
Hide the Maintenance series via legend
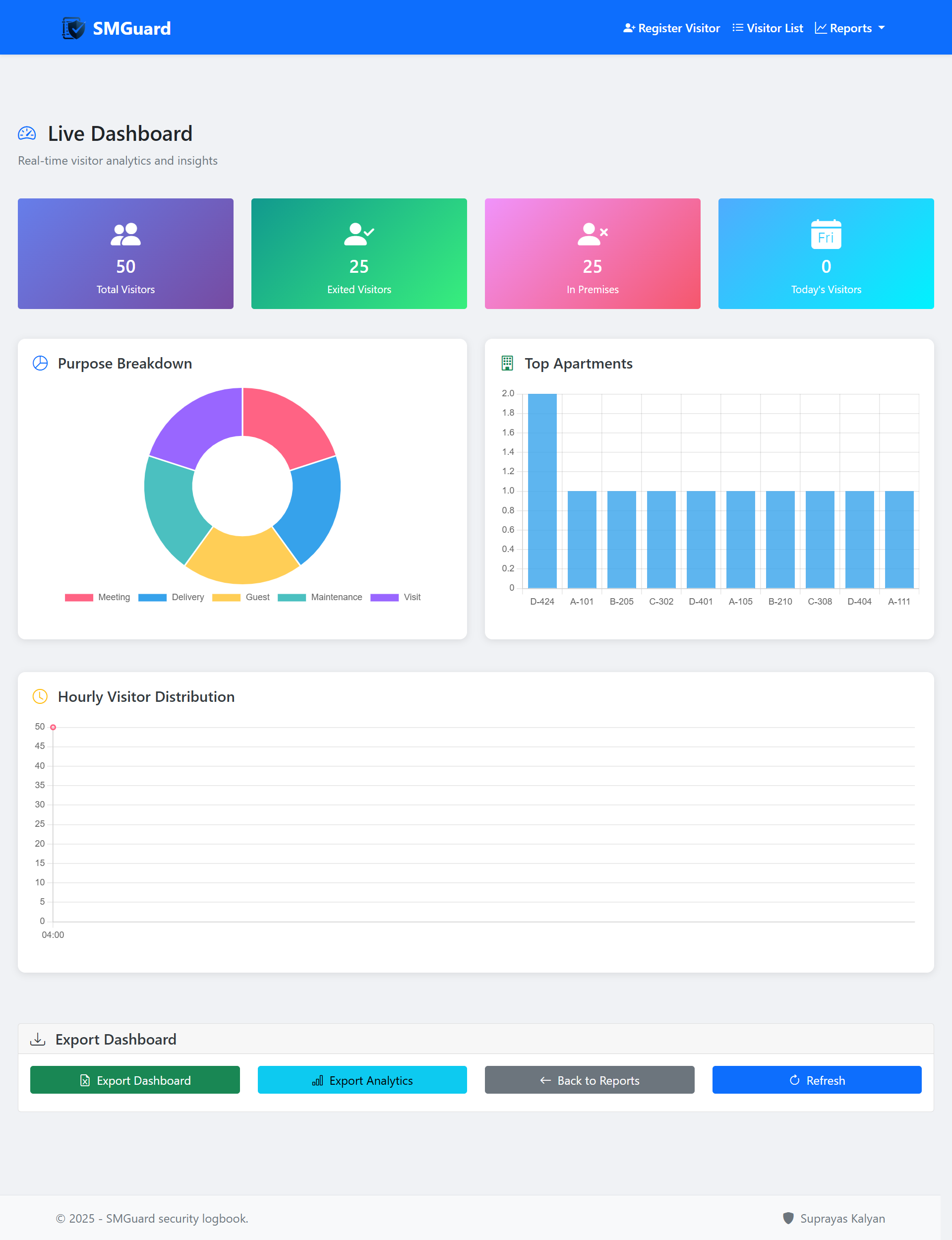[320, 597]
